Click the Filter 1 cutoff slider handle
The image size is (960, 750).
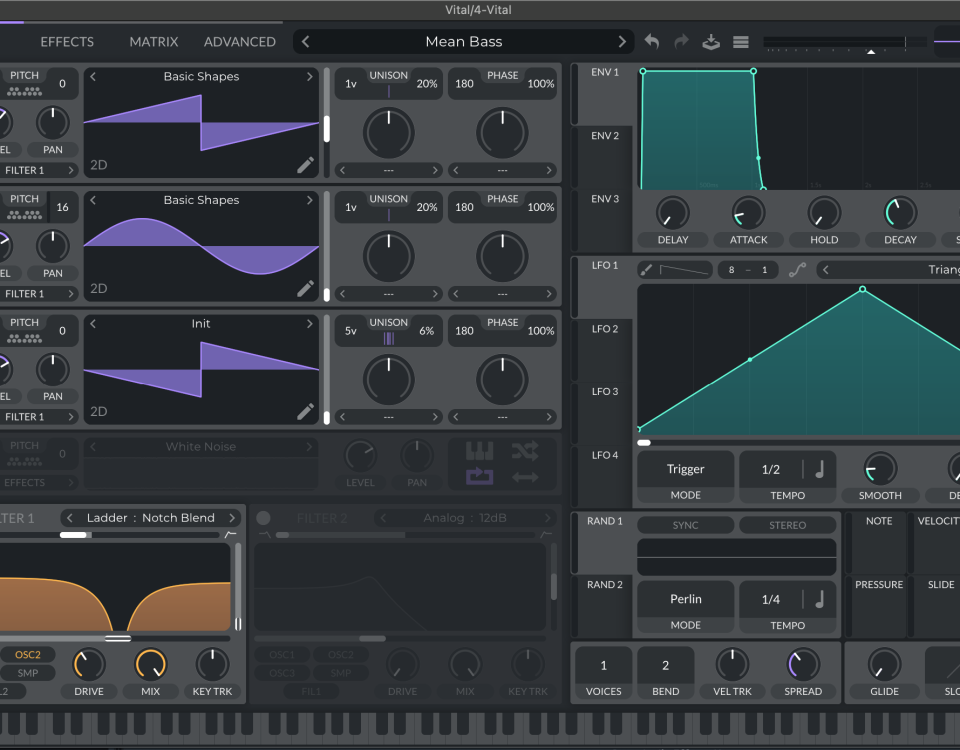[x=118, y=638]
